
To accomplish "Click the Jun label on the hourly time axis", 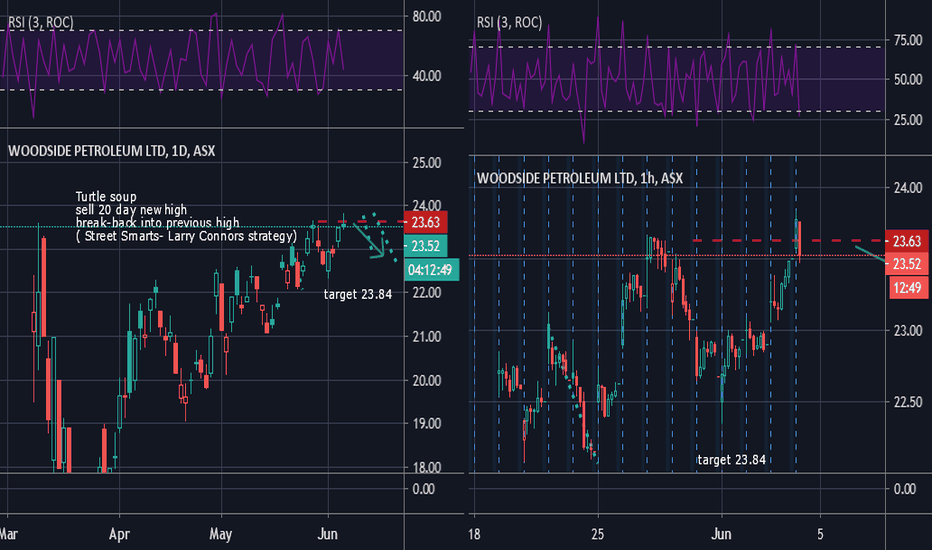I will [721, 534].
